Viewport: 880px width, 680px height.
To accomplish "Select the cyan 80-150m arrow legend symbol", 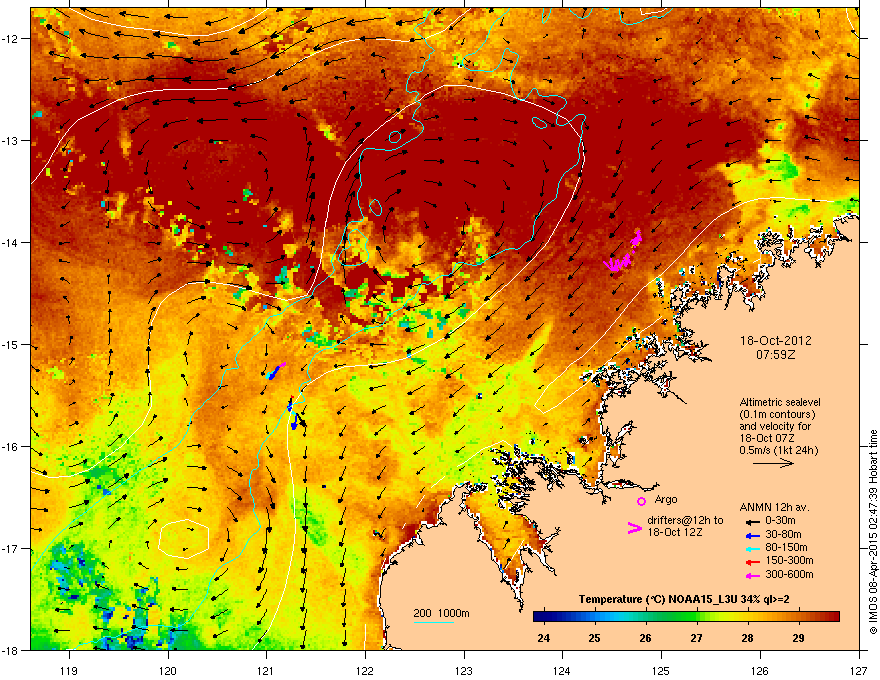I will [x=753, y=548].
